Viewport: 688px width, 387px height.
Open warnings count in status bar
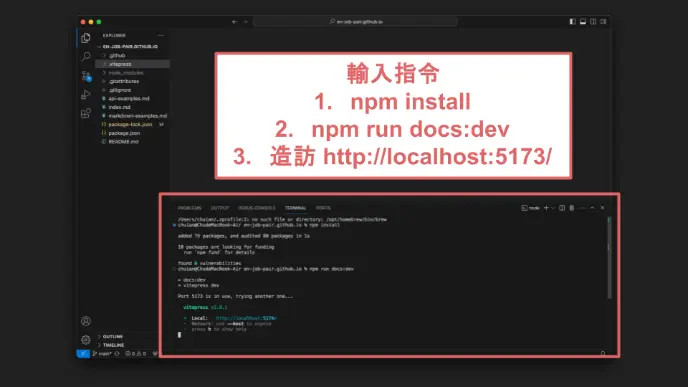click(x=141, y=354)
